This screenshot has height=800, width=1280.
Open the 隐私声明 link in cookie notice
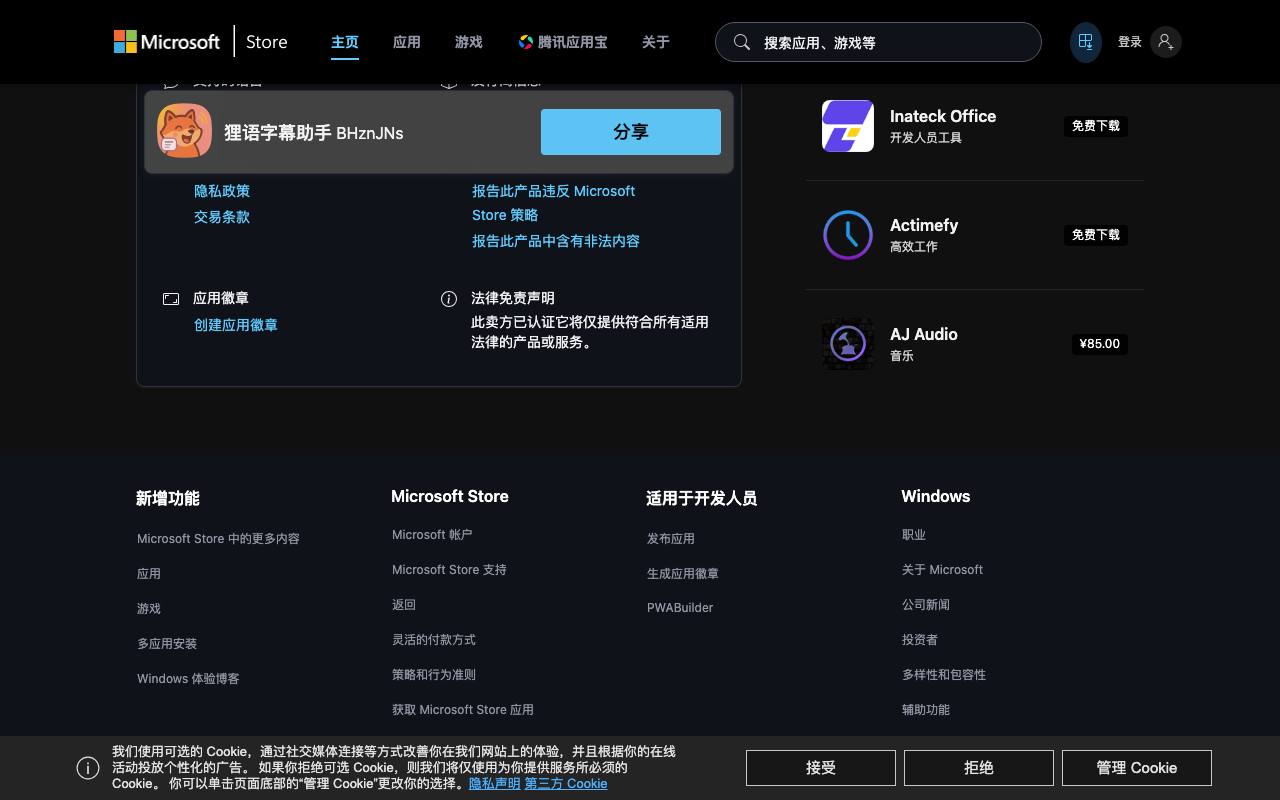pyautogui.click(x=495, y=784)
